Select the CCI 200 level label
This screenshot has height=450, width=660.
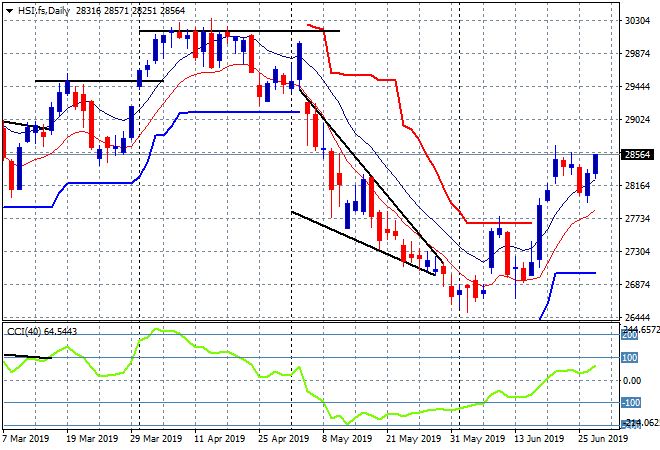click(630, 335)
